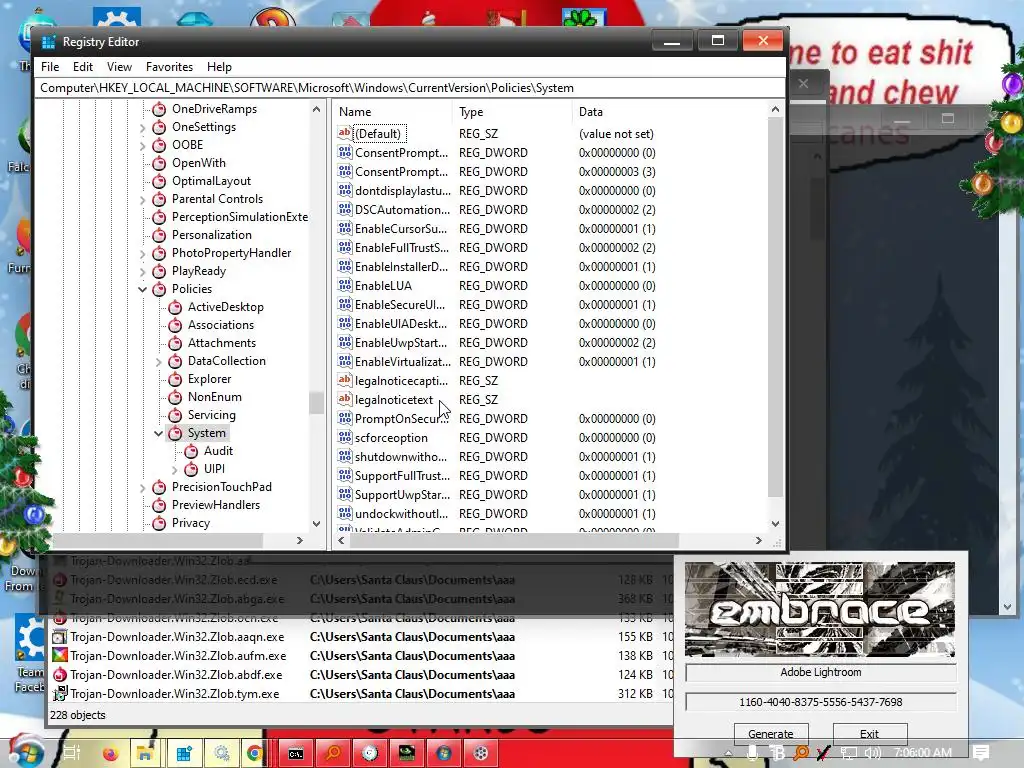This screenshot has height=768, width=1024.
Task: Select the EnableVirtualizat... value
Action: pos(402,362)
